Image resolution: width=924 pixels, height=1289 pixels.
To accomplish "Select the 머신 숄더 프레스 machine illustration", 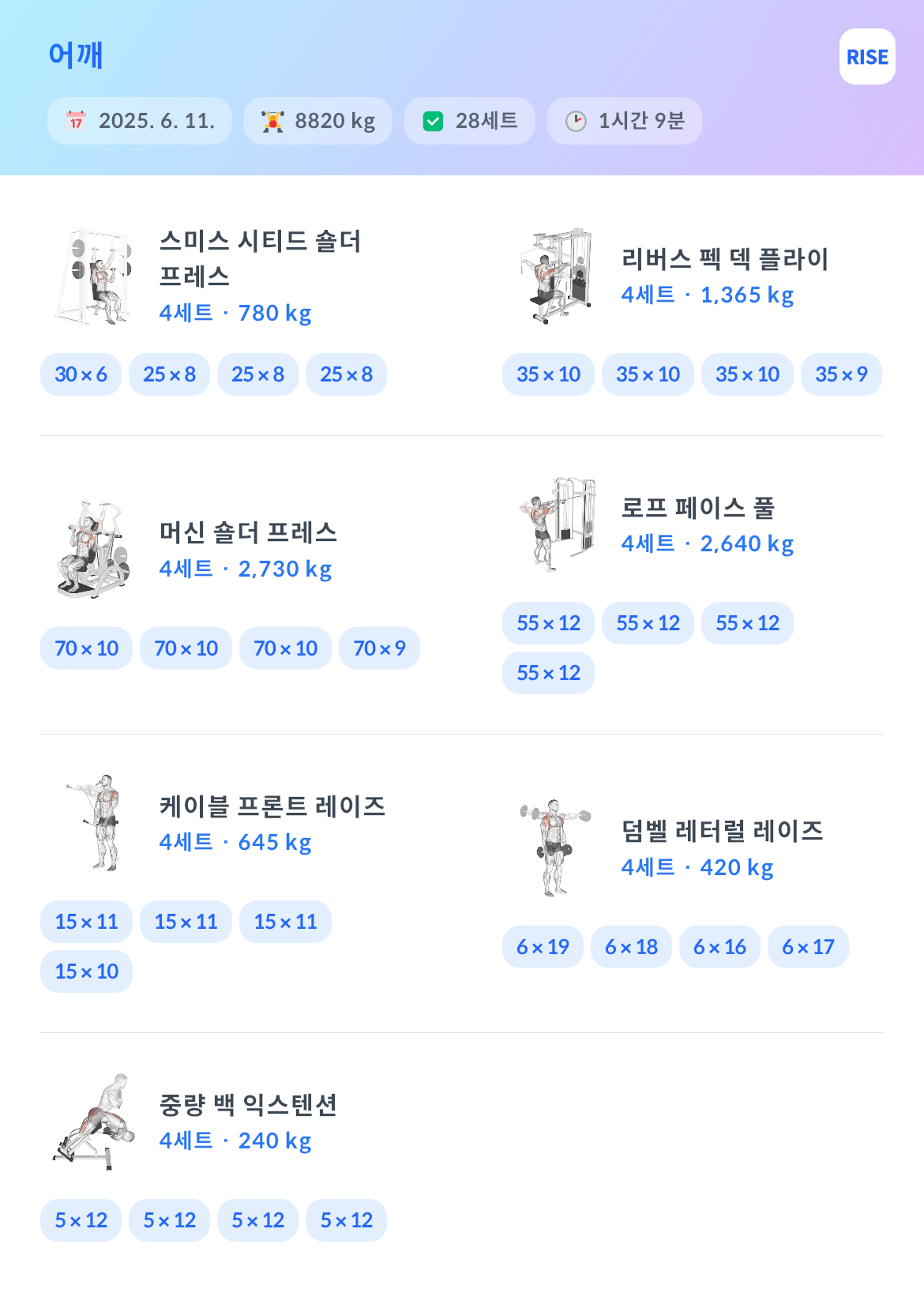I will coord(93,550).
